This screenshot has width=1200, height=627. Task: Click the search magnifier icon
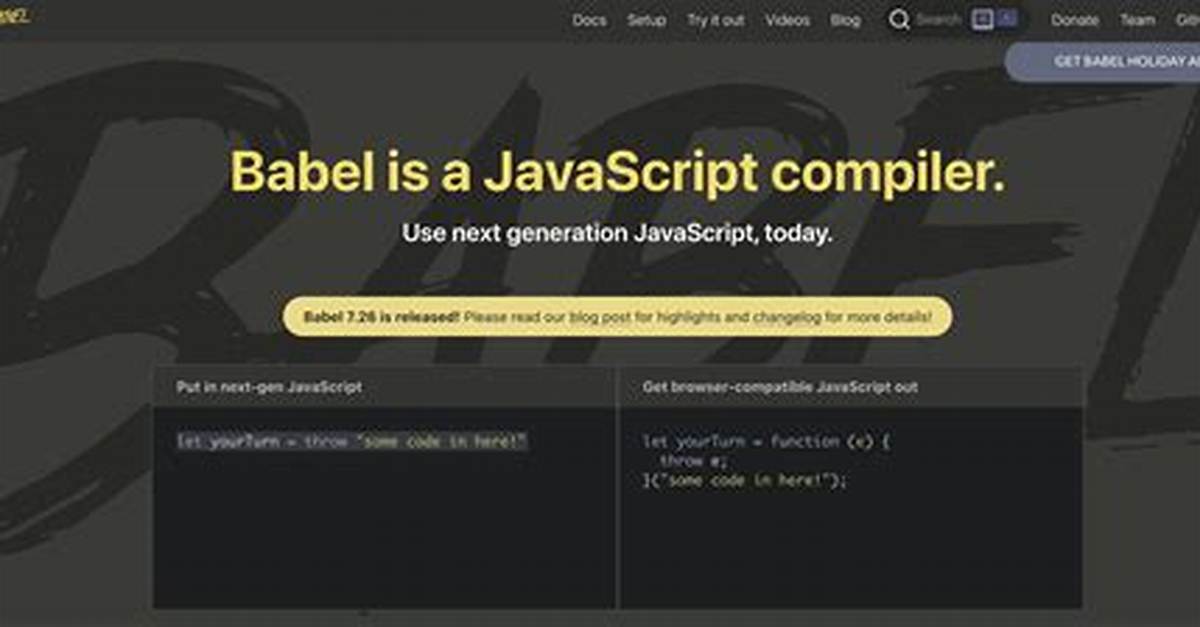[899, 20]
